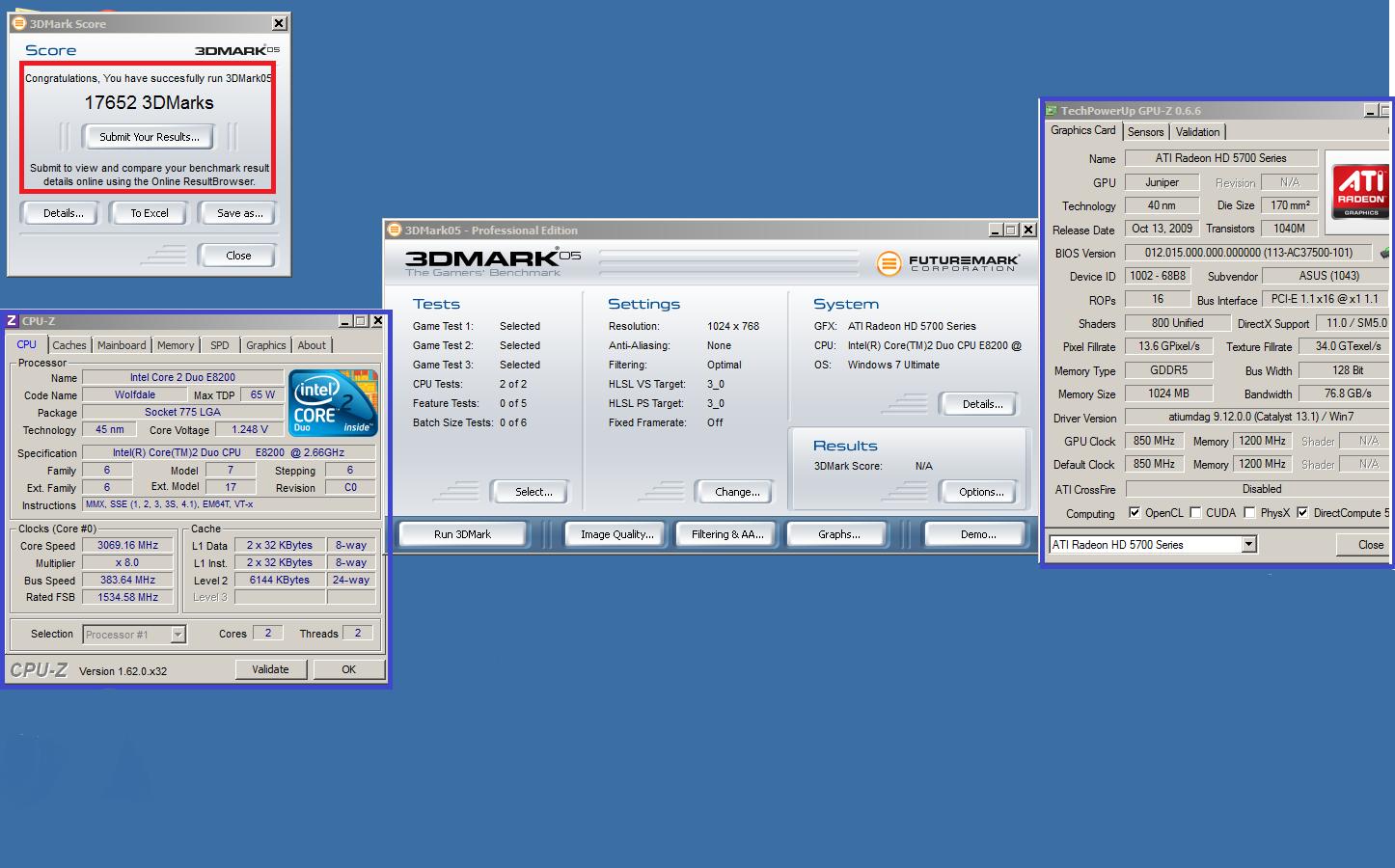Switch to the Mainboard tab in CPU-Z
Screen dimensions: 1395x868
pos(122,345)
